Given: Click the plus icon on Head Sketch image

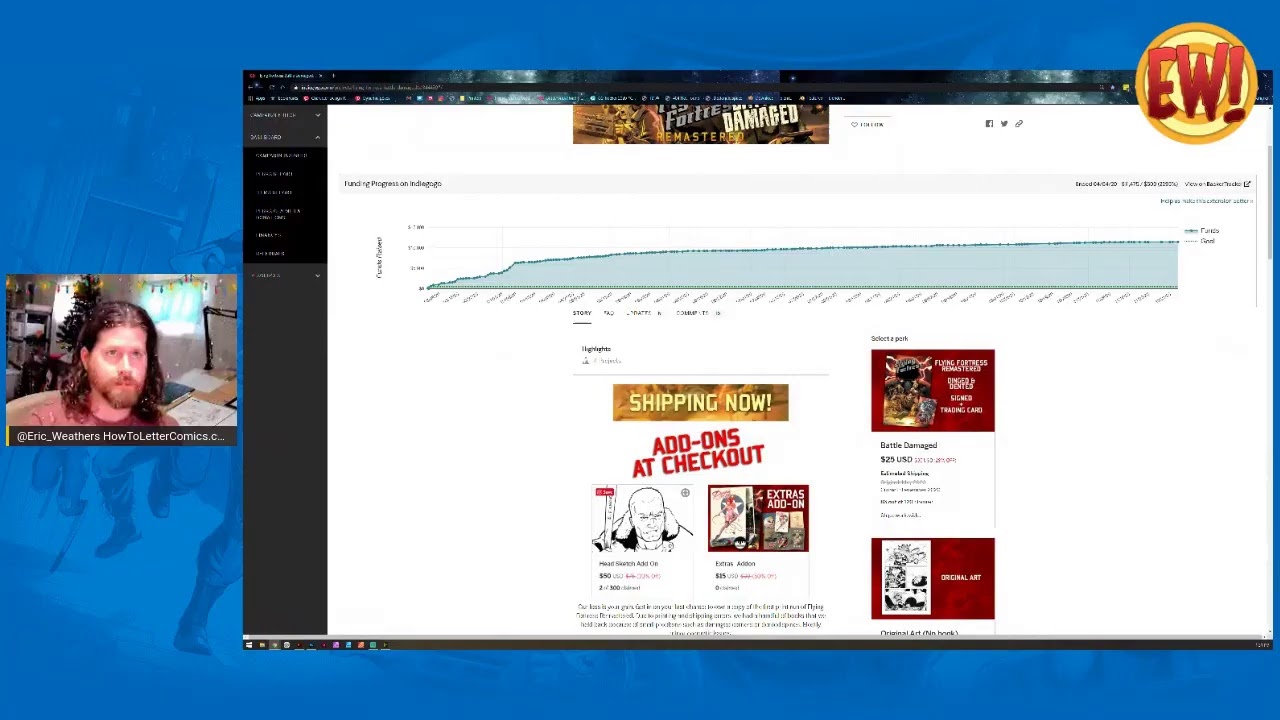Looking at the screenshot, I should coord(685,493).
